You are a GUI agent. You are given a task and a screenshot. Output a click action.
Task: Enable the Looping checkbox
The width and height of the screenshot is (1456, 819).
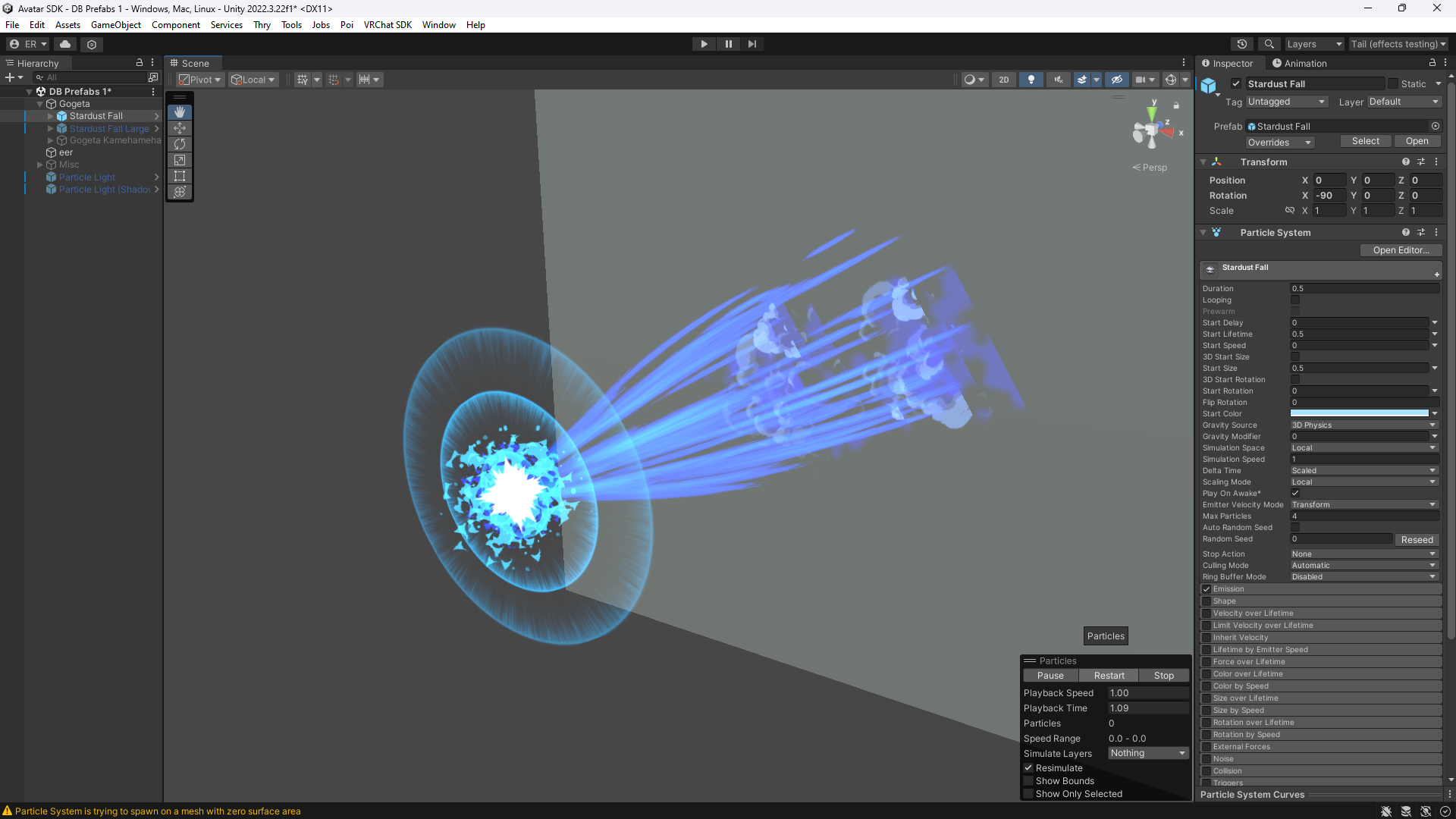click(x=1295, y=300)
